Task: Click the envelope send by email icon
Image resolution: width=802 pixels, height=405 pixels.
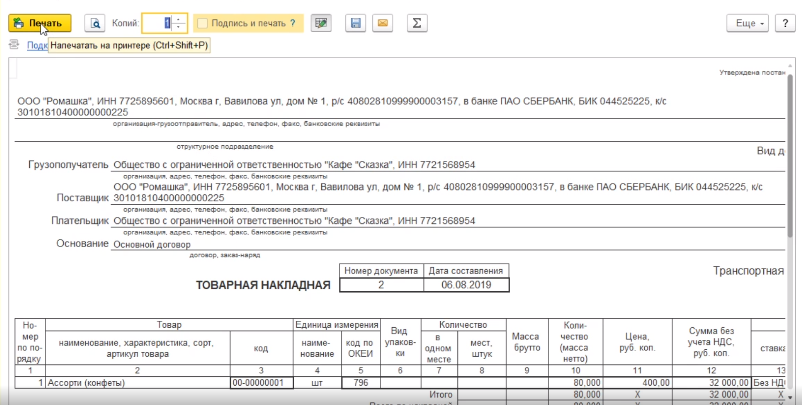Action: 382,22
